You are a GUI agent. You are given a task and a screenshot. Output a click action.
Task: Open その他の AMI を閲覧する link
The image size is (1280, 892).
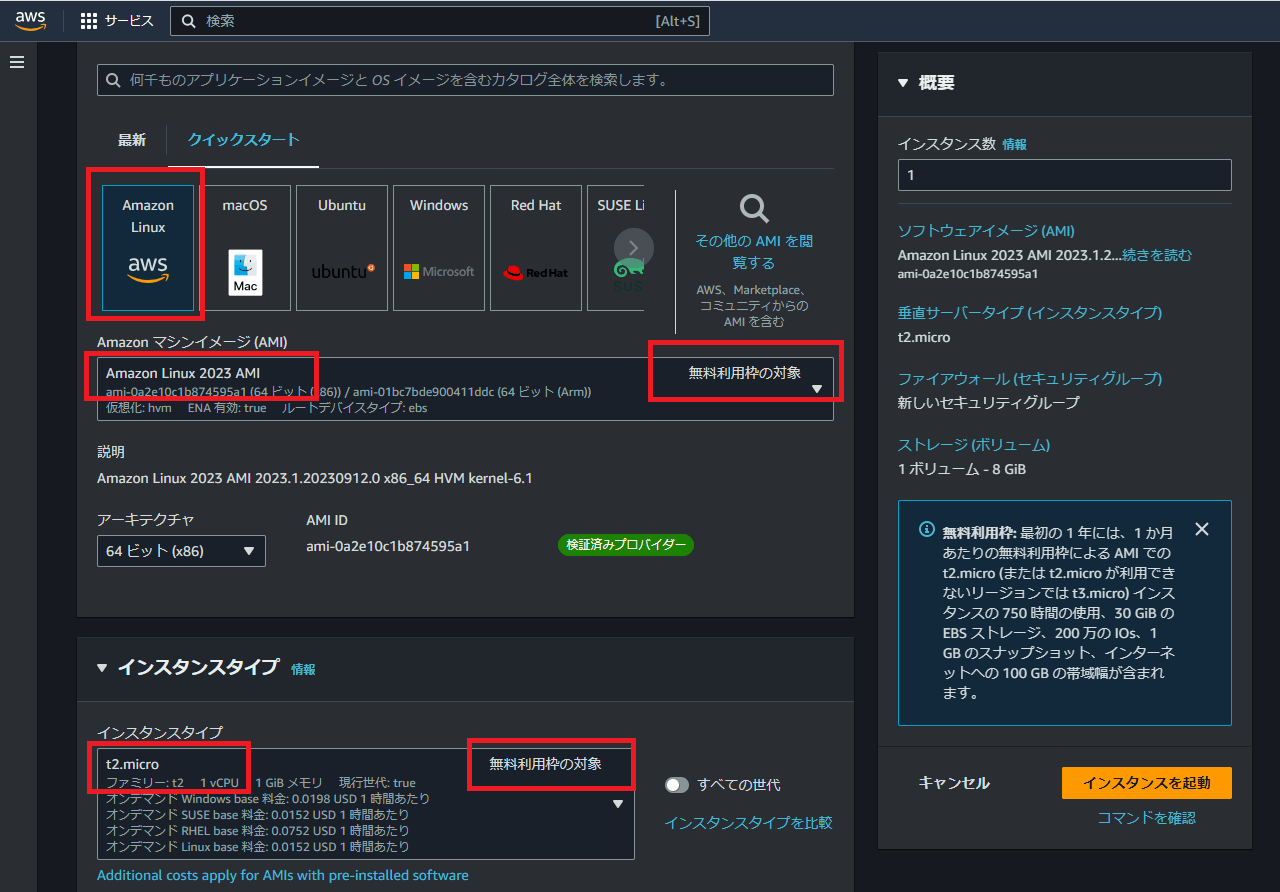click(x=754, y=252)
